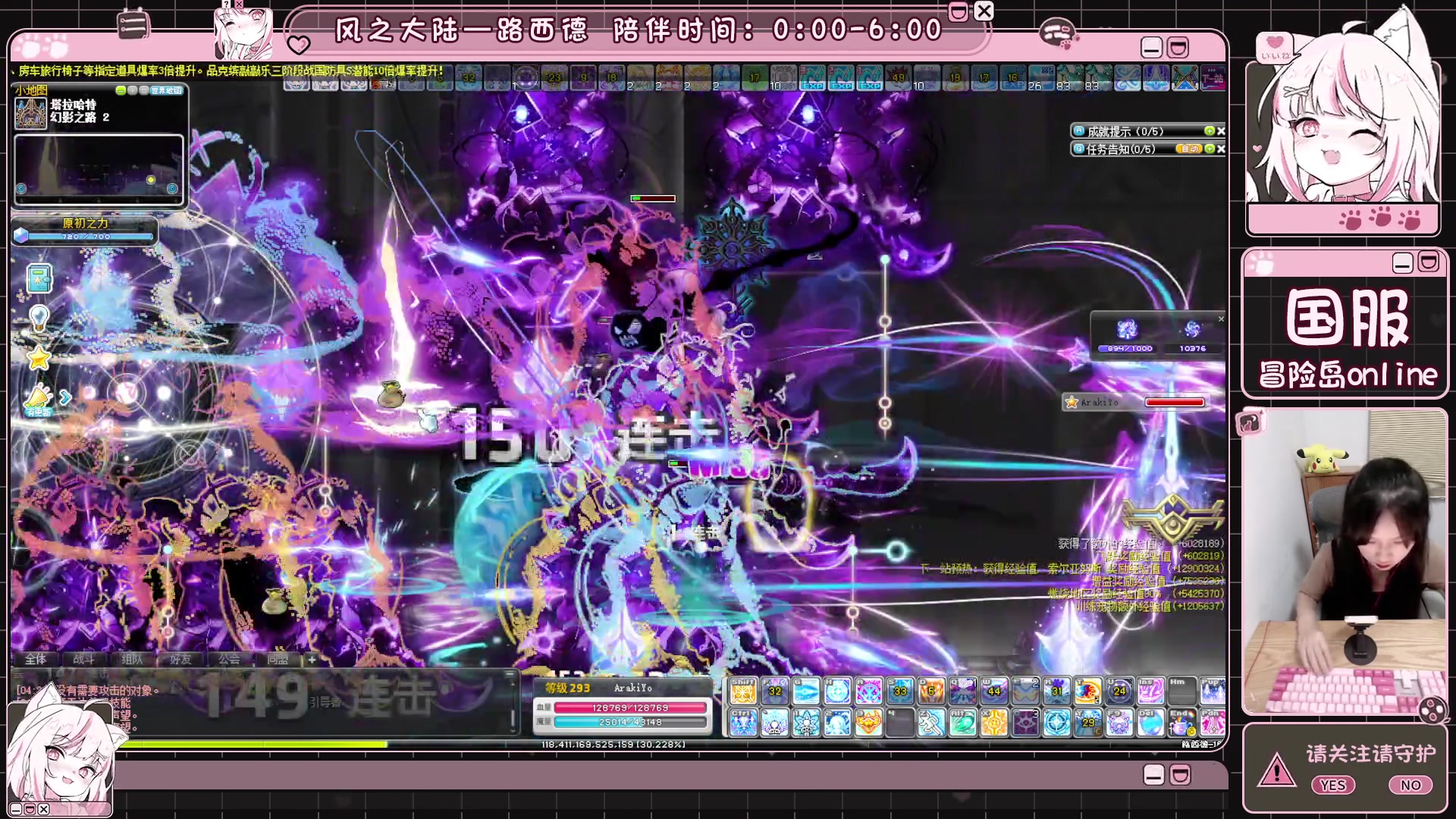
Task: Click the X-key golden sun skill icon
Action: [x=993, y=723]
